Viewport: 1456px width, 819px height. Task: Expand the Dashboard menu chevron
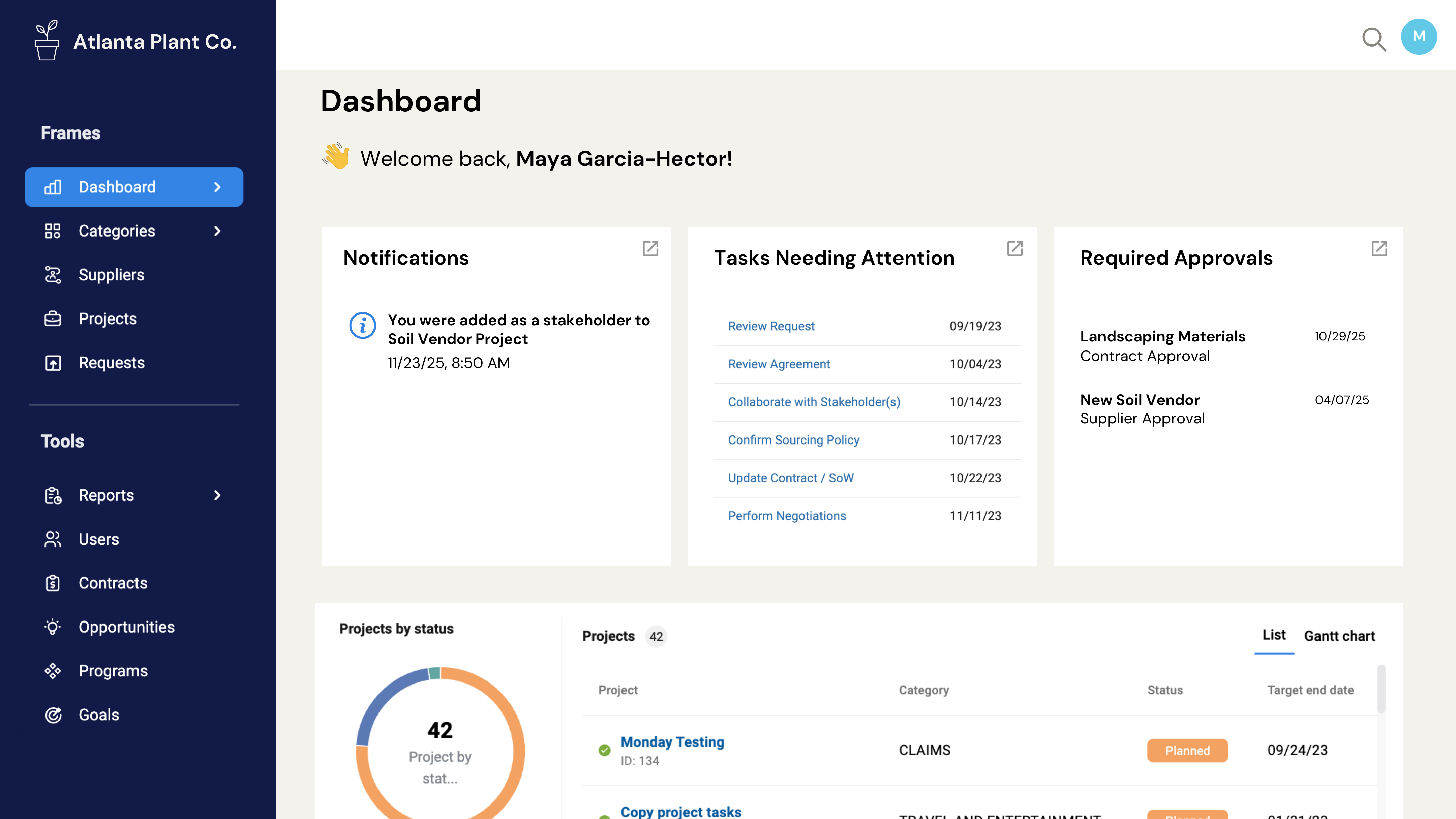click(x=218, y=187)
